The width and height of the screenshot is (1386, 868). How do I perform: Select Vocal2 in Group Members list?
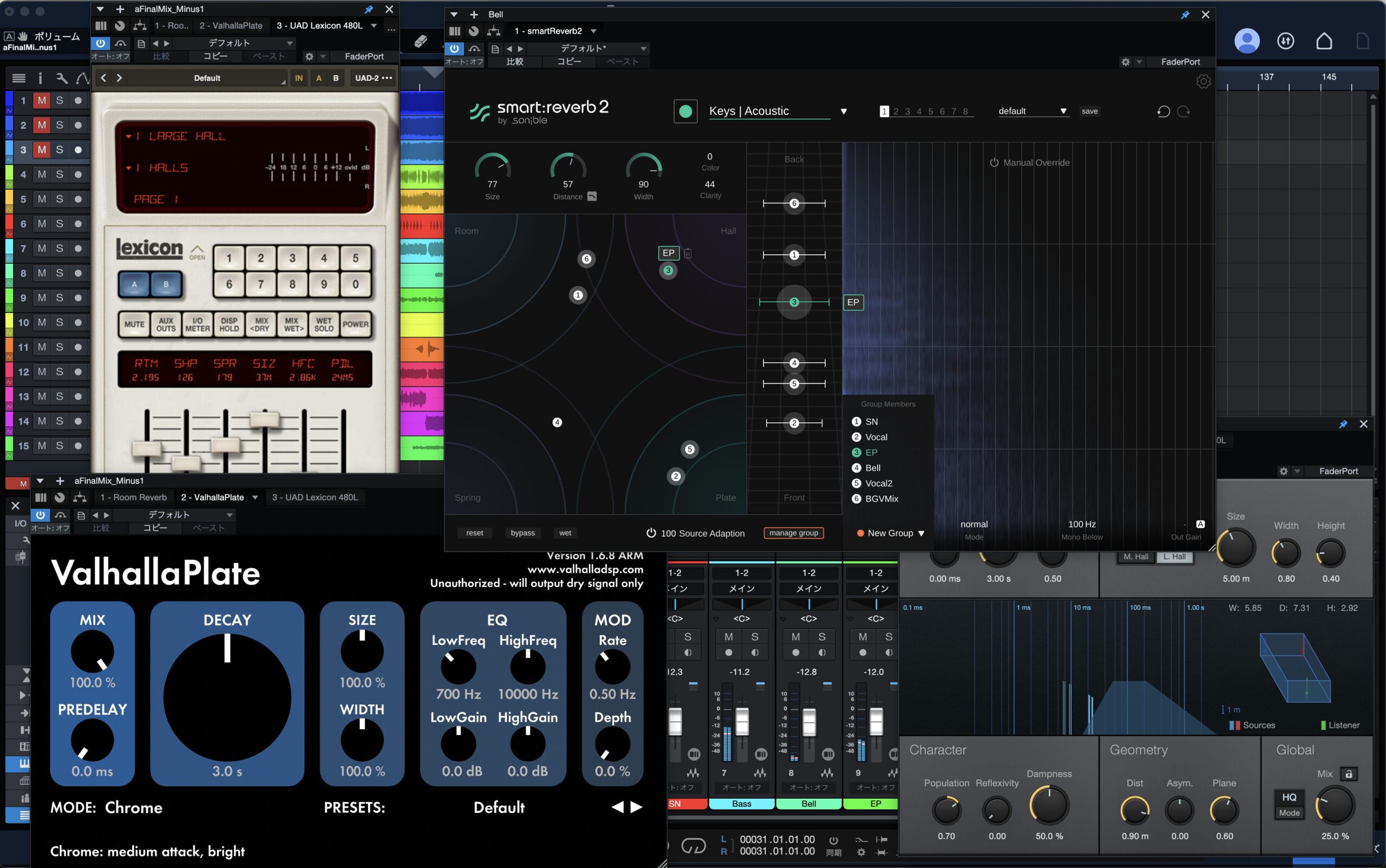(x=872, y=484)
